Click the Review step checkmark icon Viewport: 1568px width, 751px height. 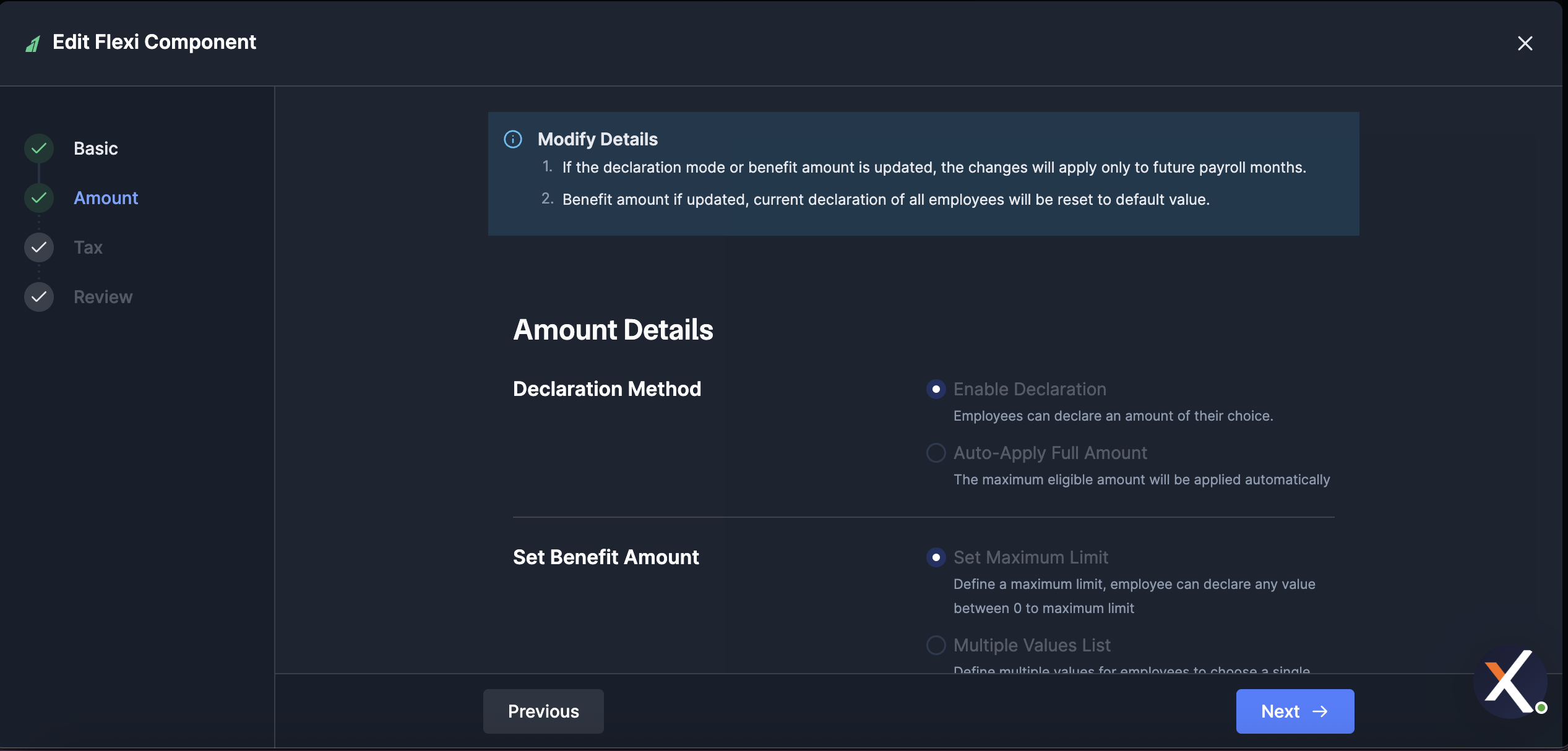pyautogui.click(x=39, y=297)
